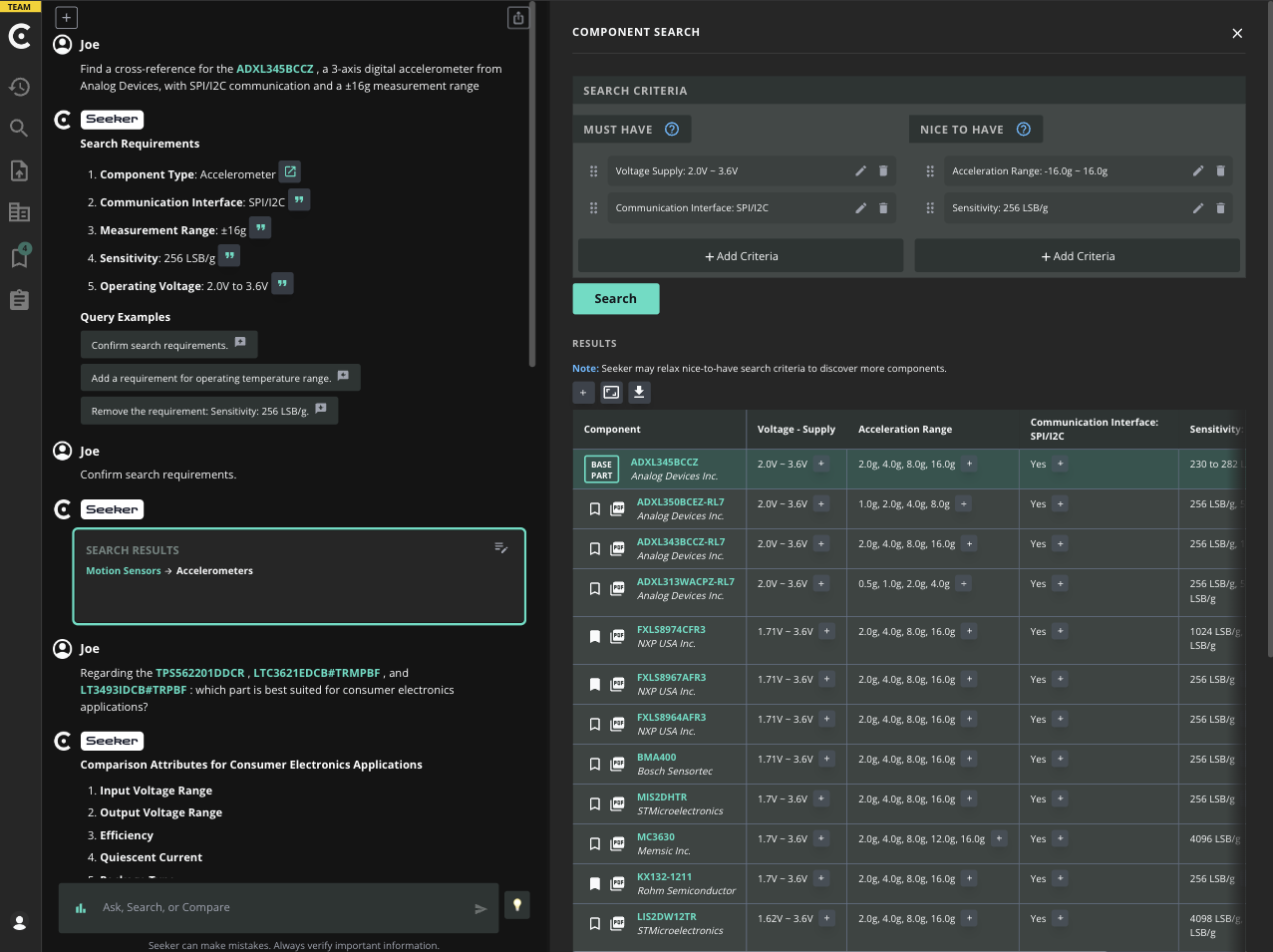Image resolution: width=1273 pixels, height=952 pixels.
Task: Edit the Voltage Supply criterion
Action: (860, 170)
